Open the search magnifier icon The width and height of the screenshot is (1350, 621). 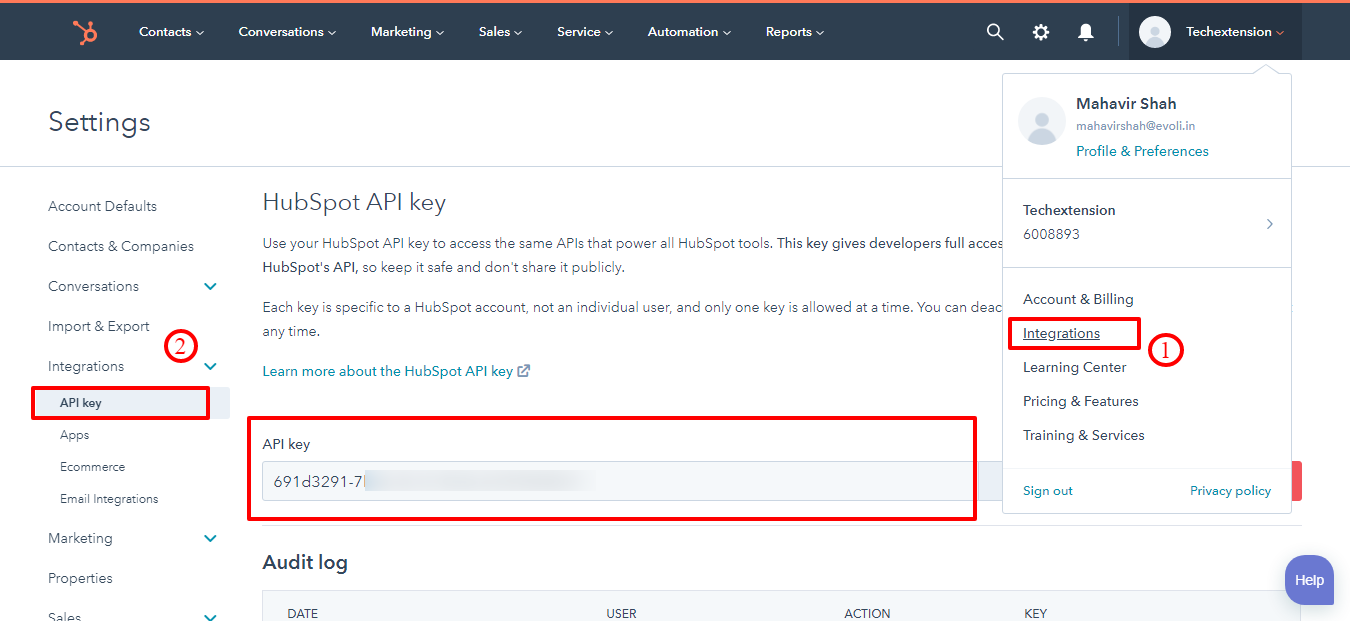[995, 32]
